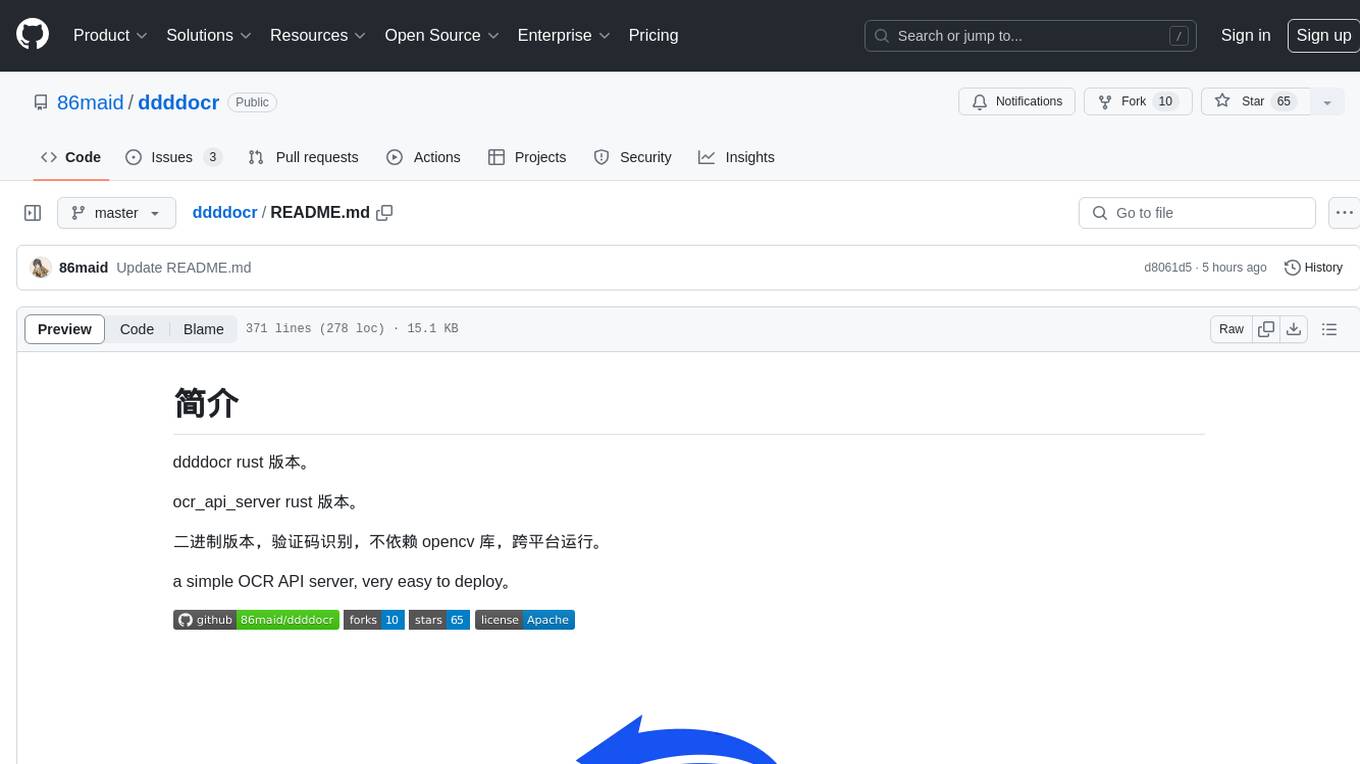The height and width of the screenshot is (764, 1360).
Task: Open the commit author 86maid link
Action: tap(83, 268)
